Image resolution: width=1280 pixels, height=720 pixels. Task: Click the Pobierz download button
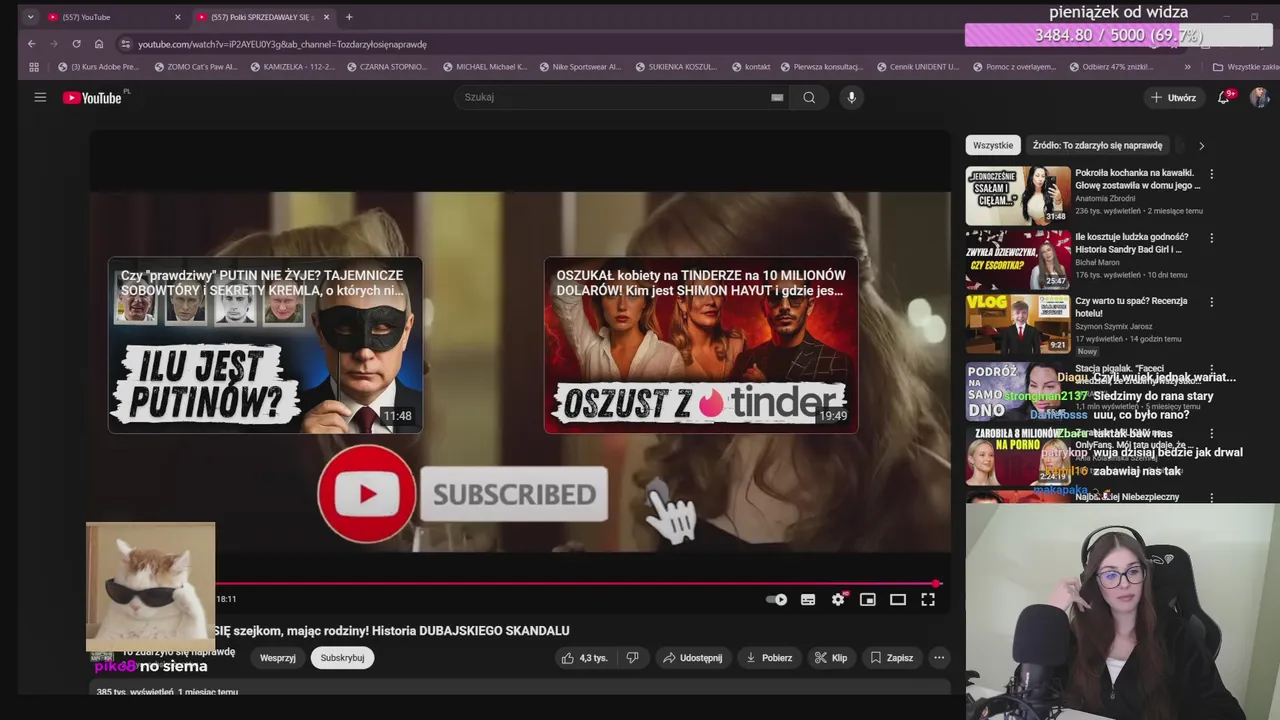pyautogui.click(x=769, y=658)
